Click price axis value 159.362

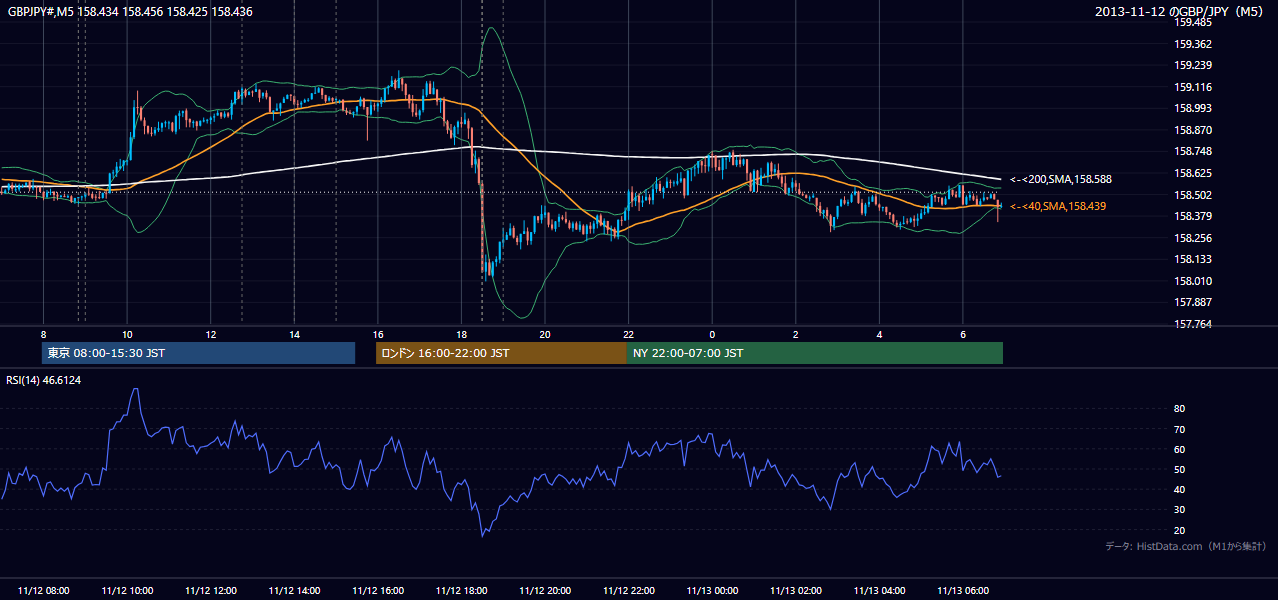point(1193,44)
